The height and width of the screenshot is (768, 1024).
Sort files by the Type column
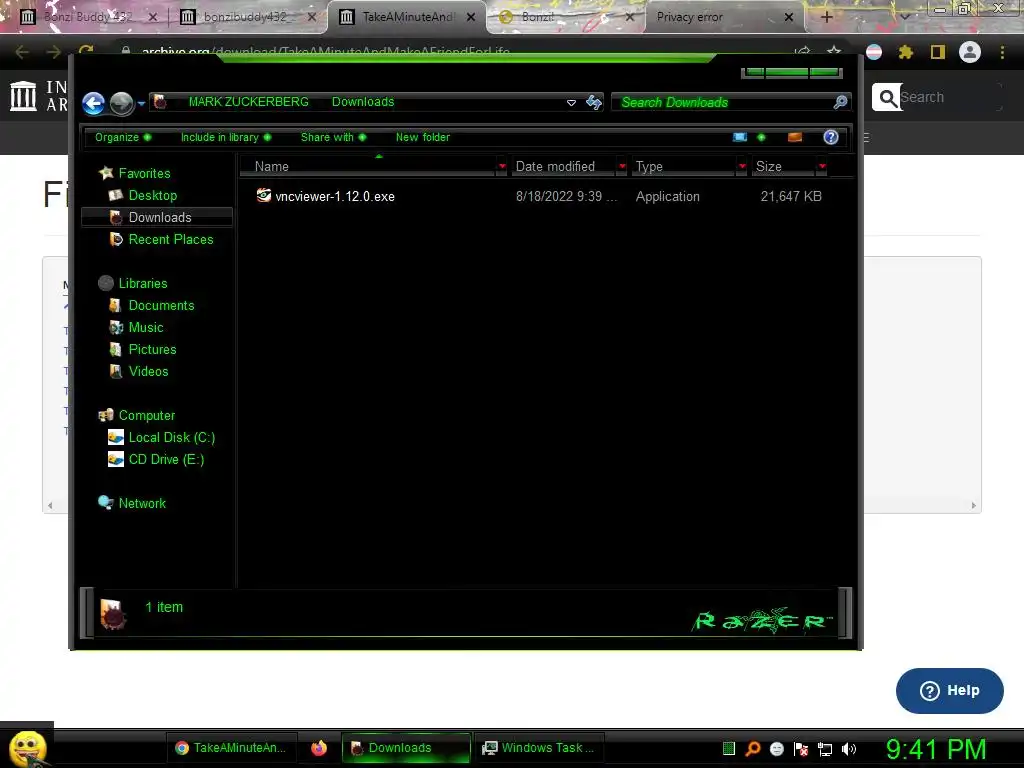point(684,167)
